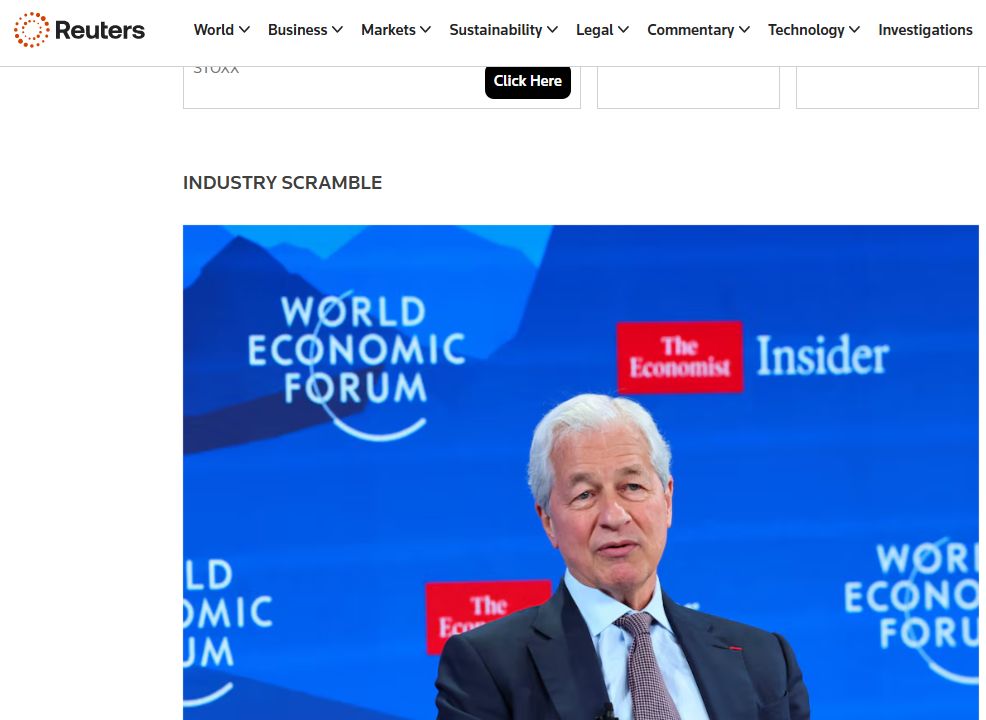The image size is (986, 720).
Task: Expand the Markets dropdown chevron
Action: click(426, 30)
